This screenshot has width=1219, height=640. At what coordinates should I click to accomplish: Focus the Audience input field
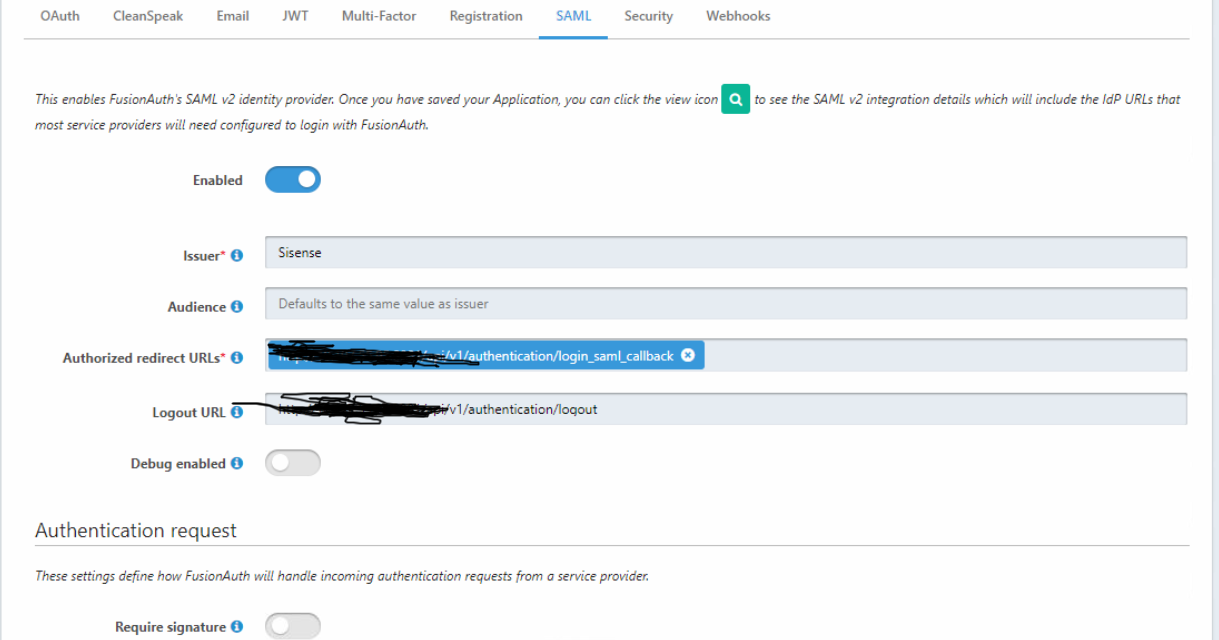point(725,304)
